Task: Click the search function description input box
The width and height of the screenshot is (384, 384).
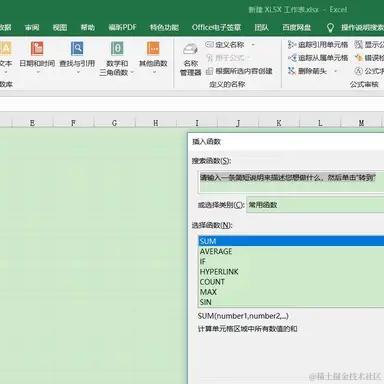Action: coord(291,182)
